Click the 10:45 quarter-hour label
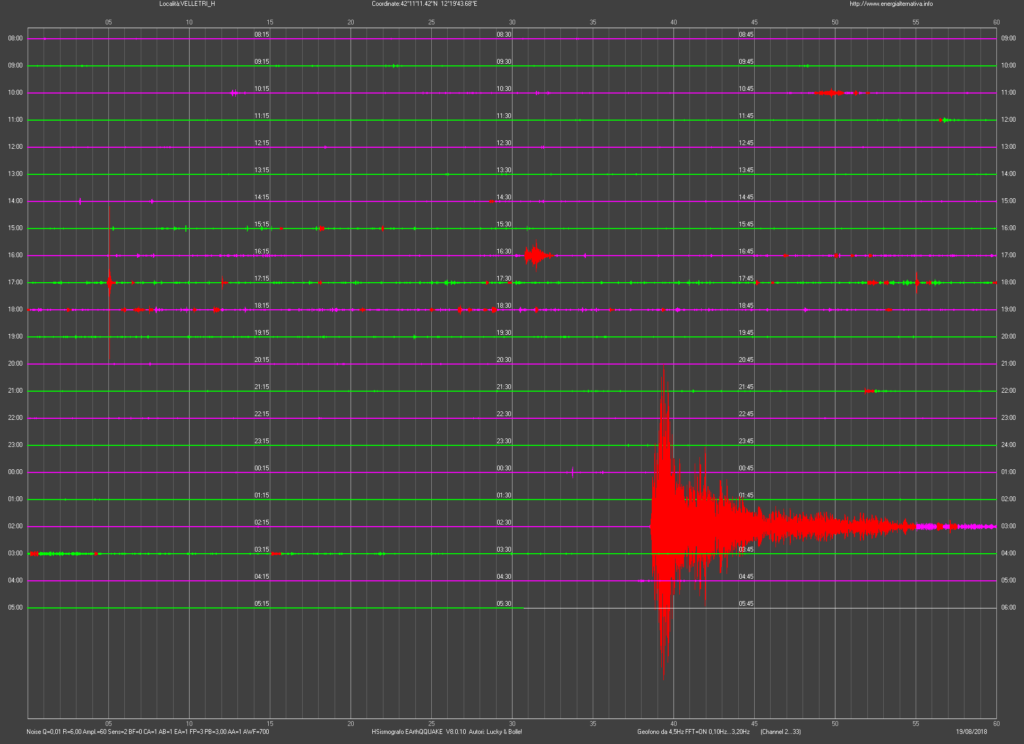This screenshot has width=1024, height=744. [x=746, y=88]
